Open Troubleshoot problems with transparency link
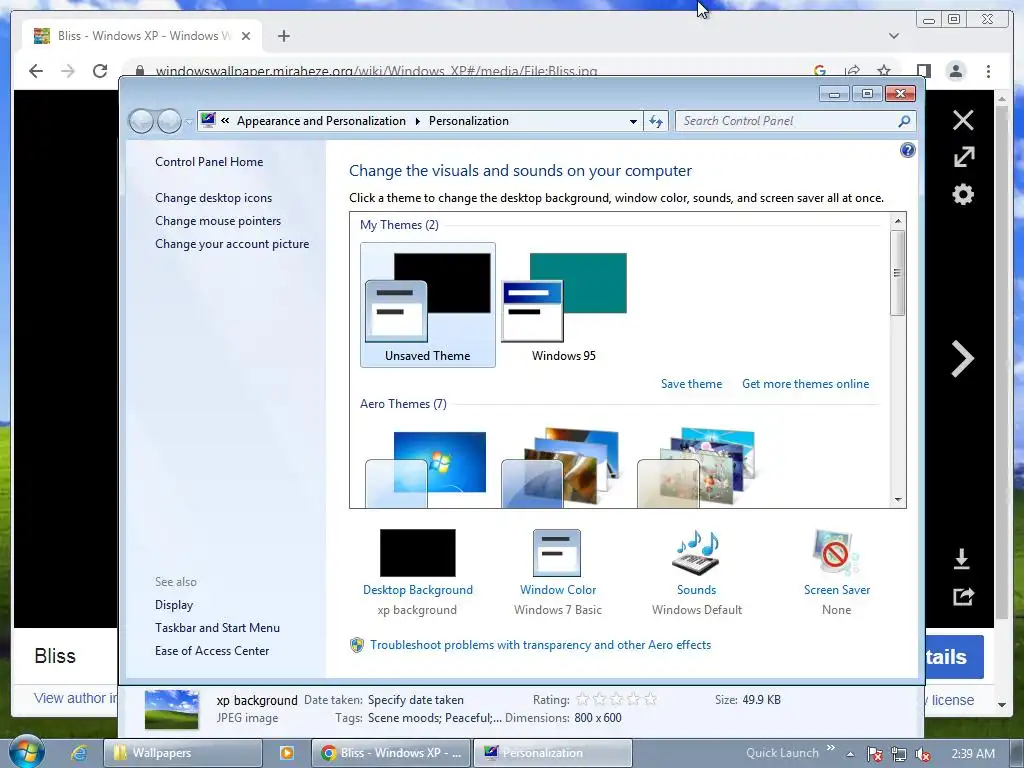The height and width of the screenshot is (768, 1024). (540, 645)
